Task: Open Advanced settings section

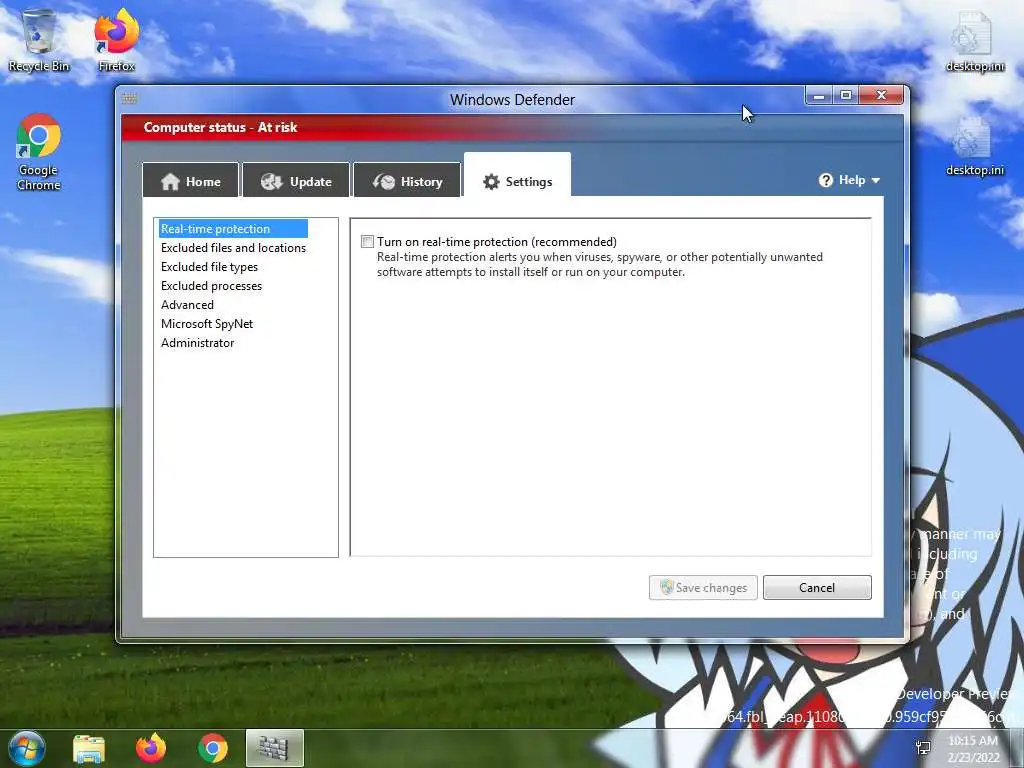Action: pyautogui.click(x=187, y=304)
